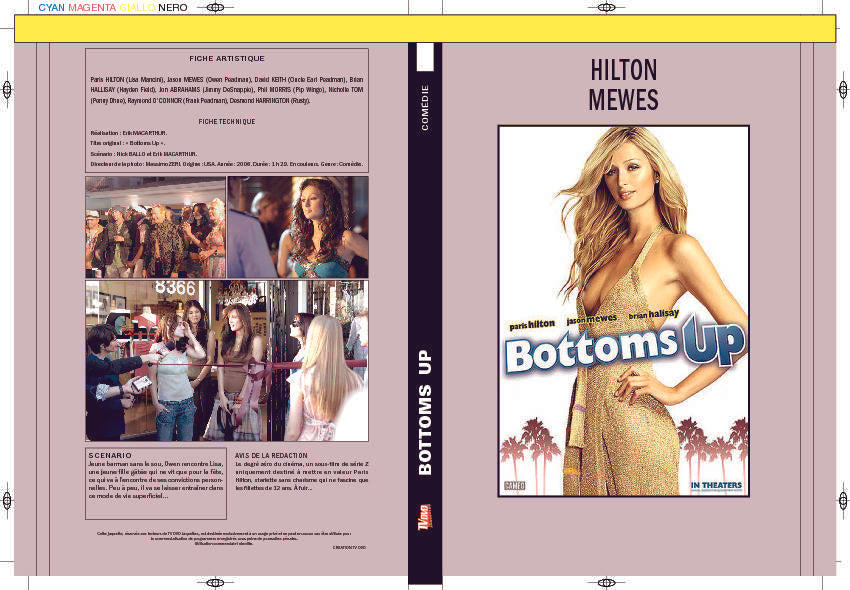The height and width of the screenshot is (590, 850).
Task: Select the AVIS DE LA REDACTION heading
Action: pyautogui.click(x=271, y=456)
